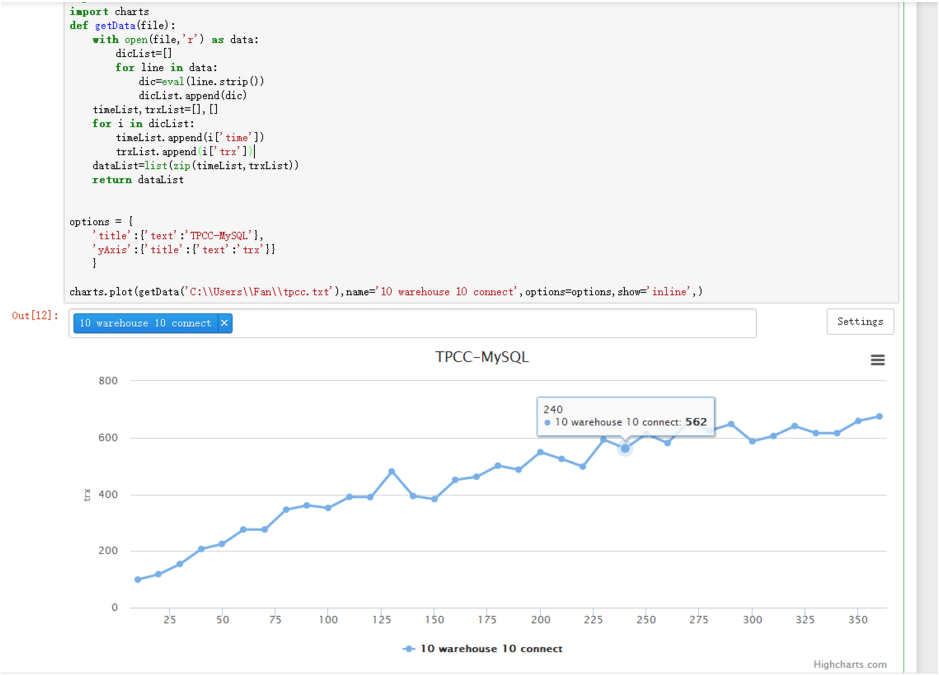Click the series selection input field

(412, 323)
